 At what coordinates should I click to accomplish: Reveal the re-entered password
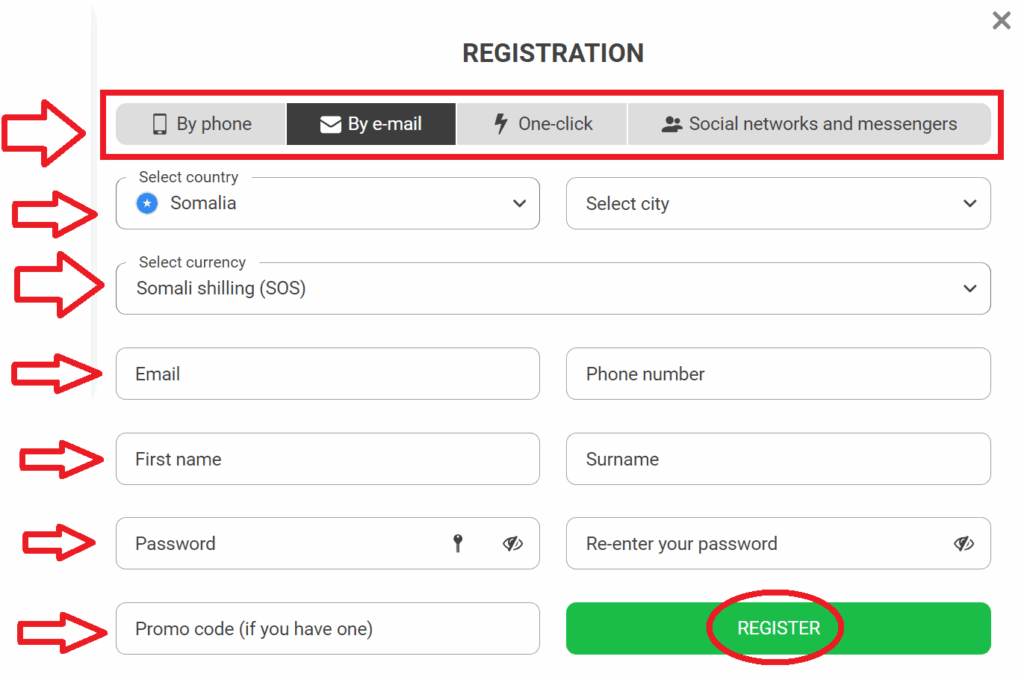964,543
